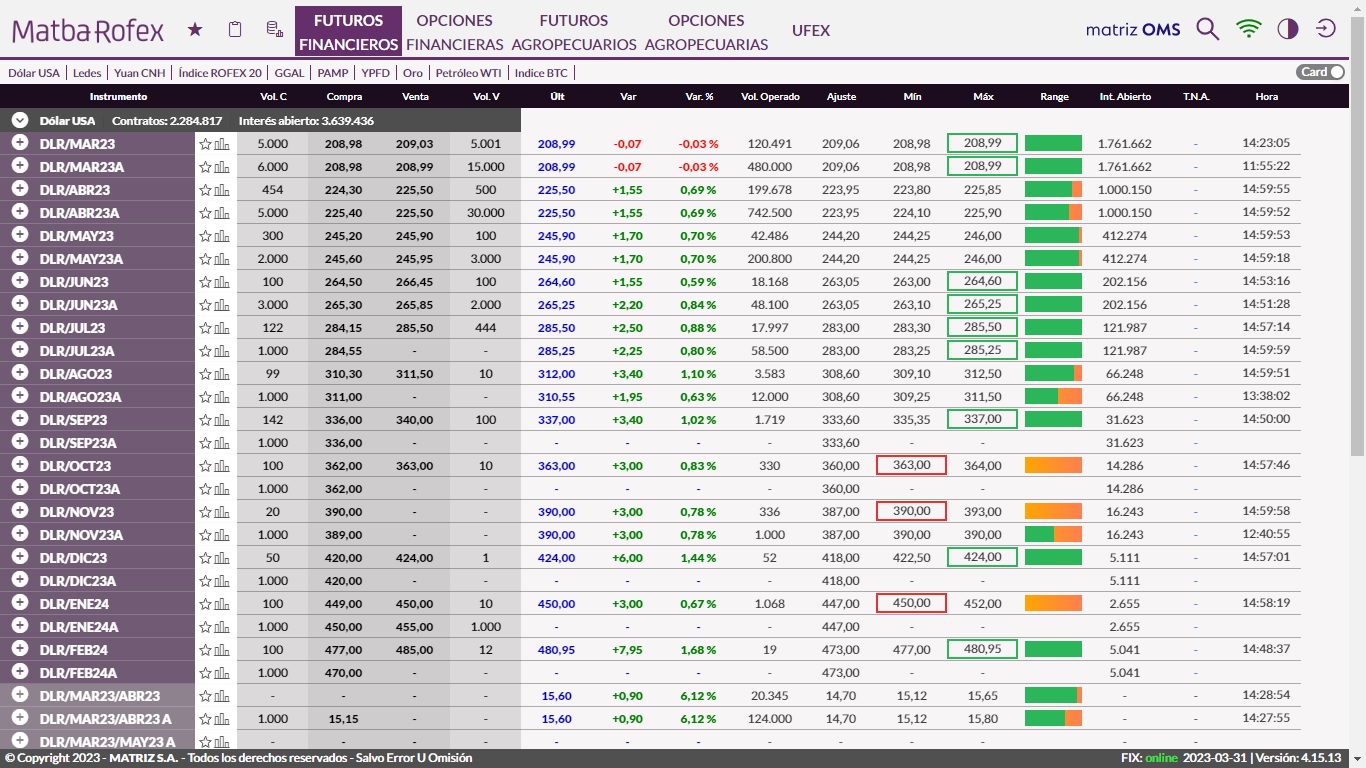Open the clipboard icon in top bar
The image size is (1366, 768).
[x=235, y=30]
